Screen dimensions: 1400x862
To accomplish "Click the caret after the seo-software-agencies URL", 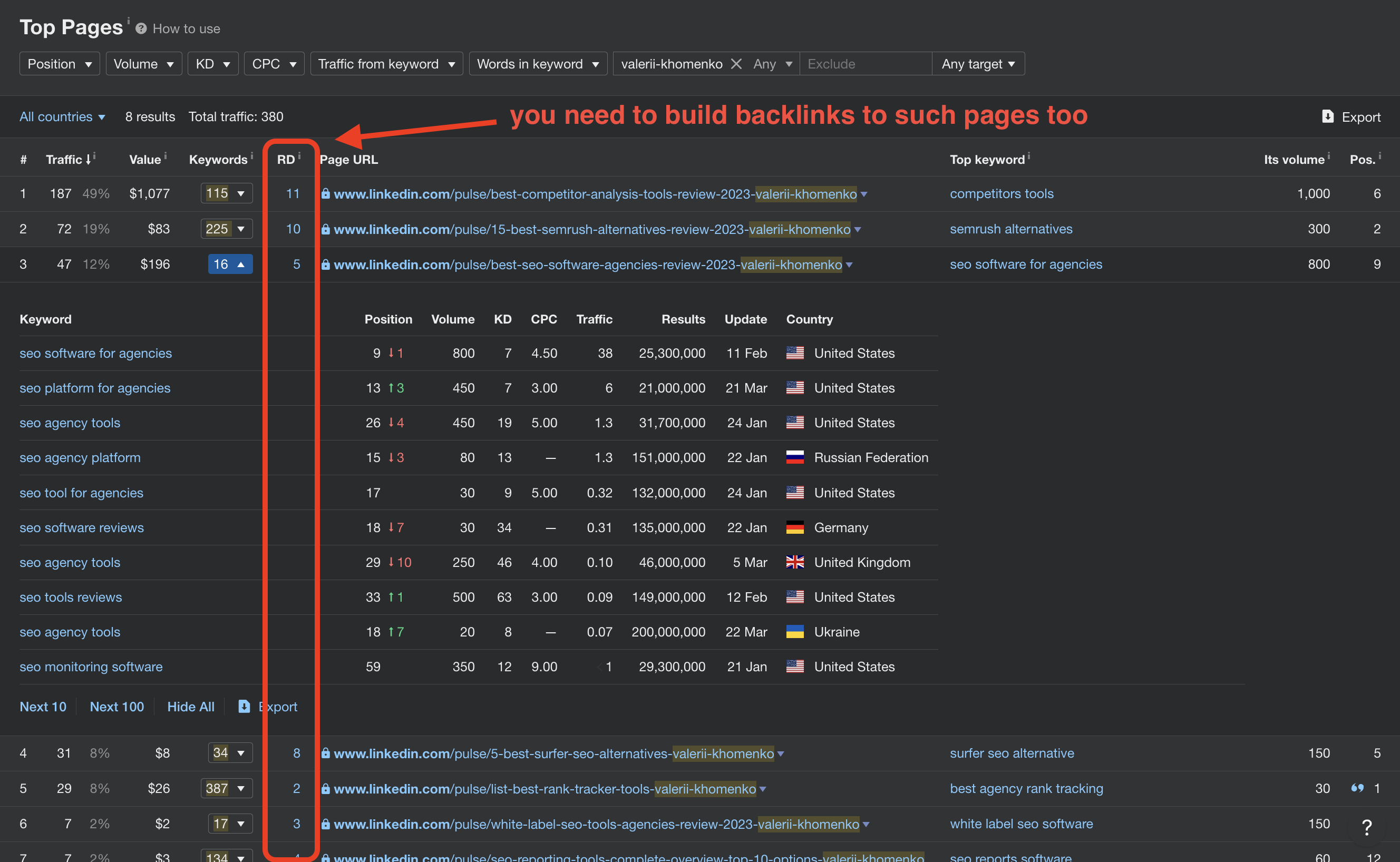I will click(x=849, y=265).
